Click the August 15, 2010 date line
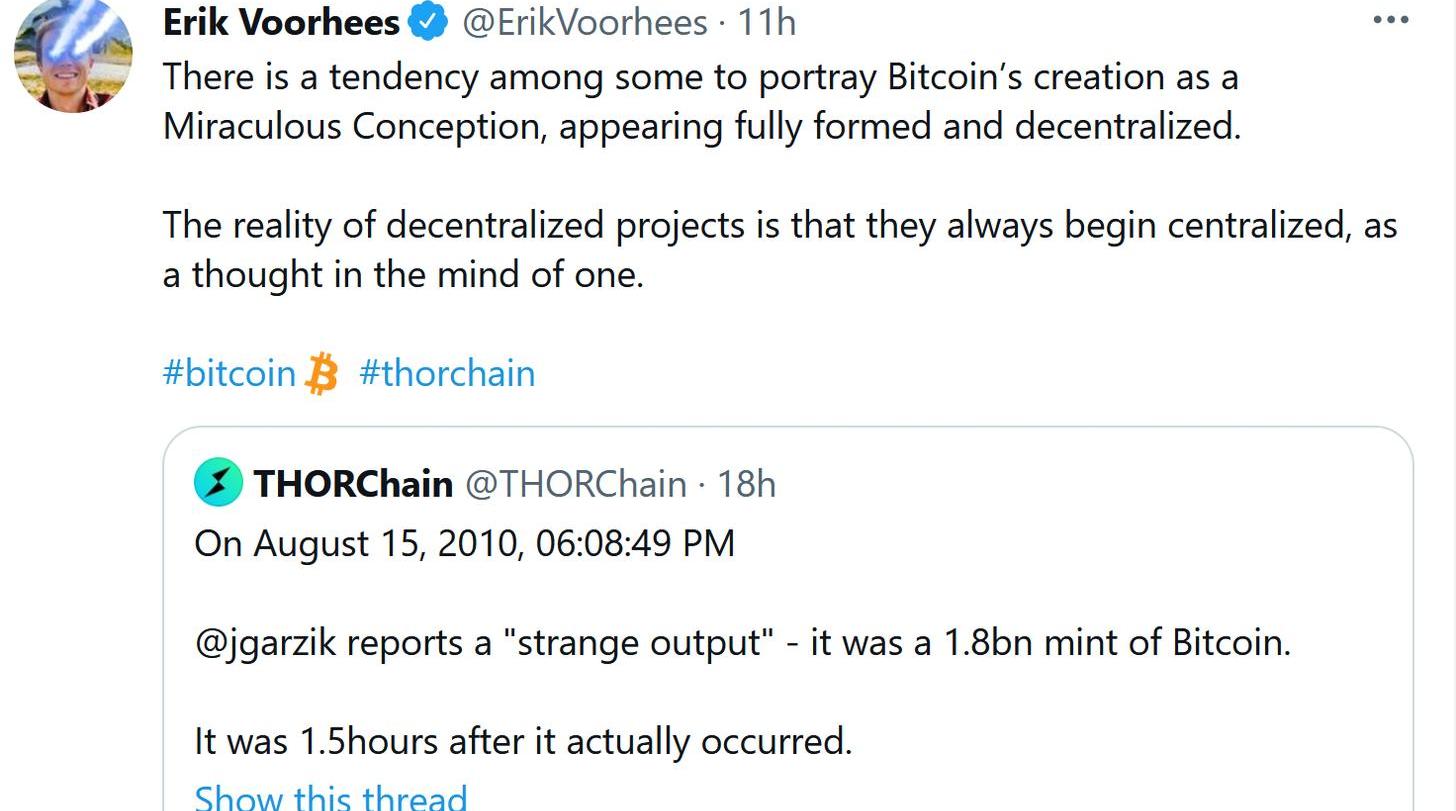Viewport: 1456px width, 811px height. click(x=464, y=543)
